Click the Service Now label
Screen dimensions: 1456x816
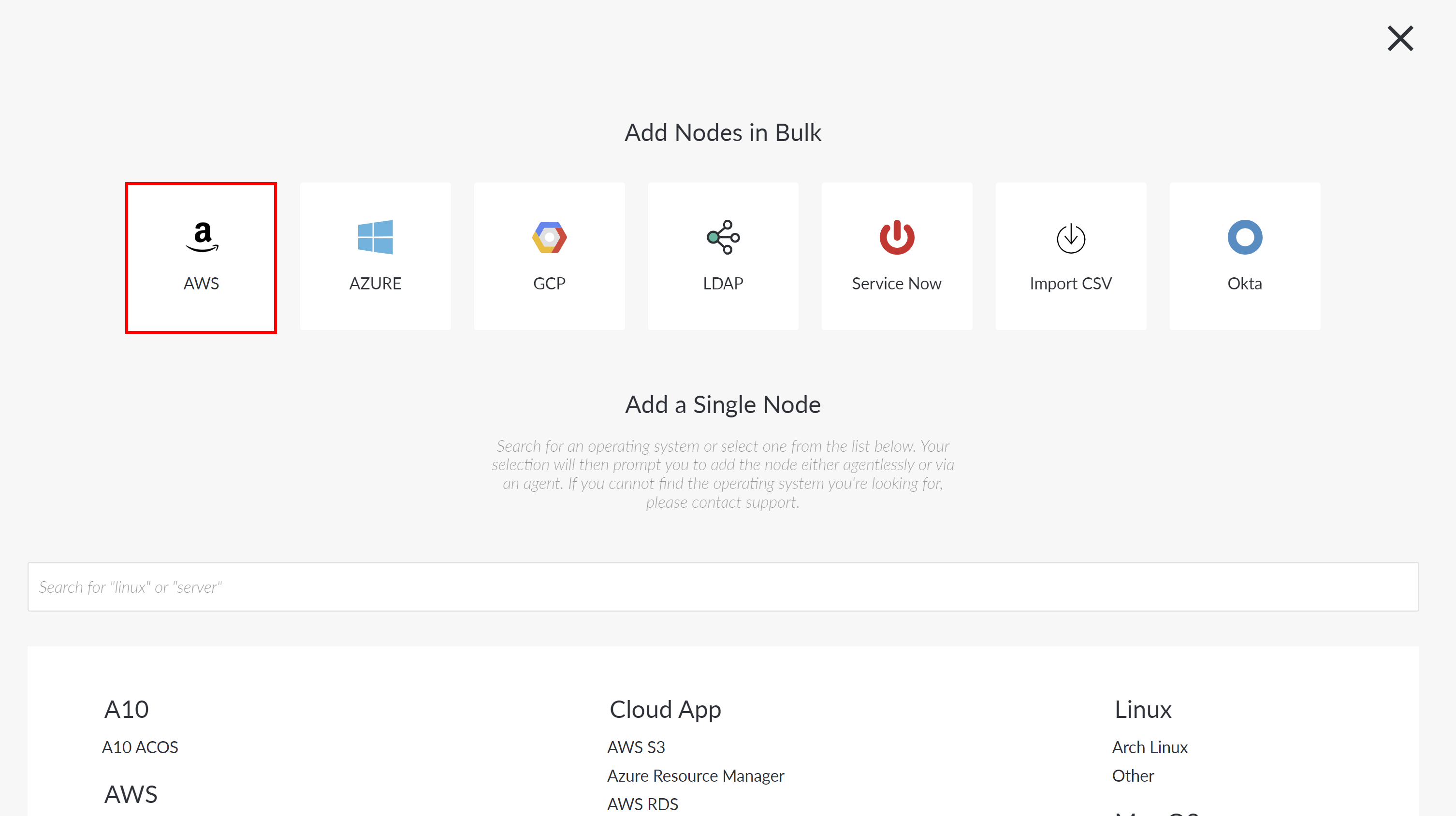pyautogui.click(x=896, y=284)
